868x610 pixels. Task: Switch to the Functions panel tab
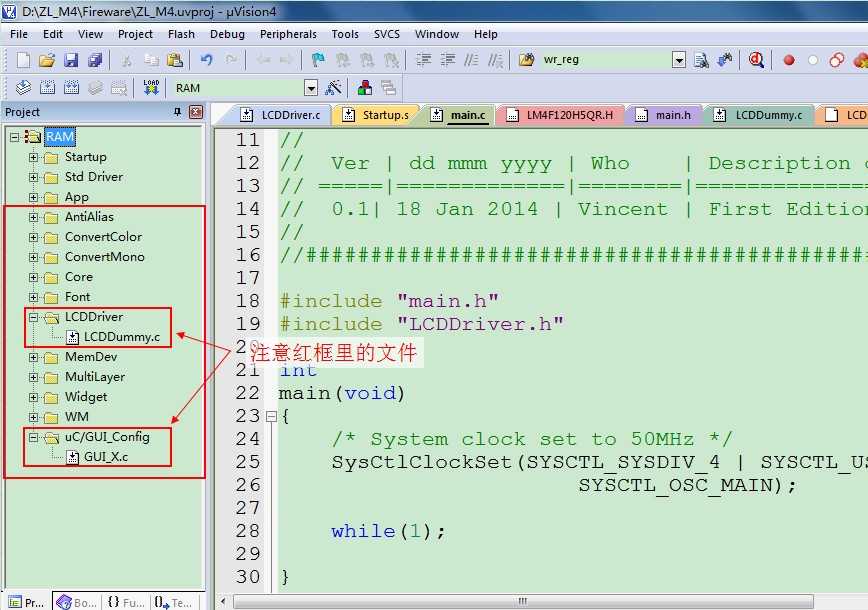[126, 602]
